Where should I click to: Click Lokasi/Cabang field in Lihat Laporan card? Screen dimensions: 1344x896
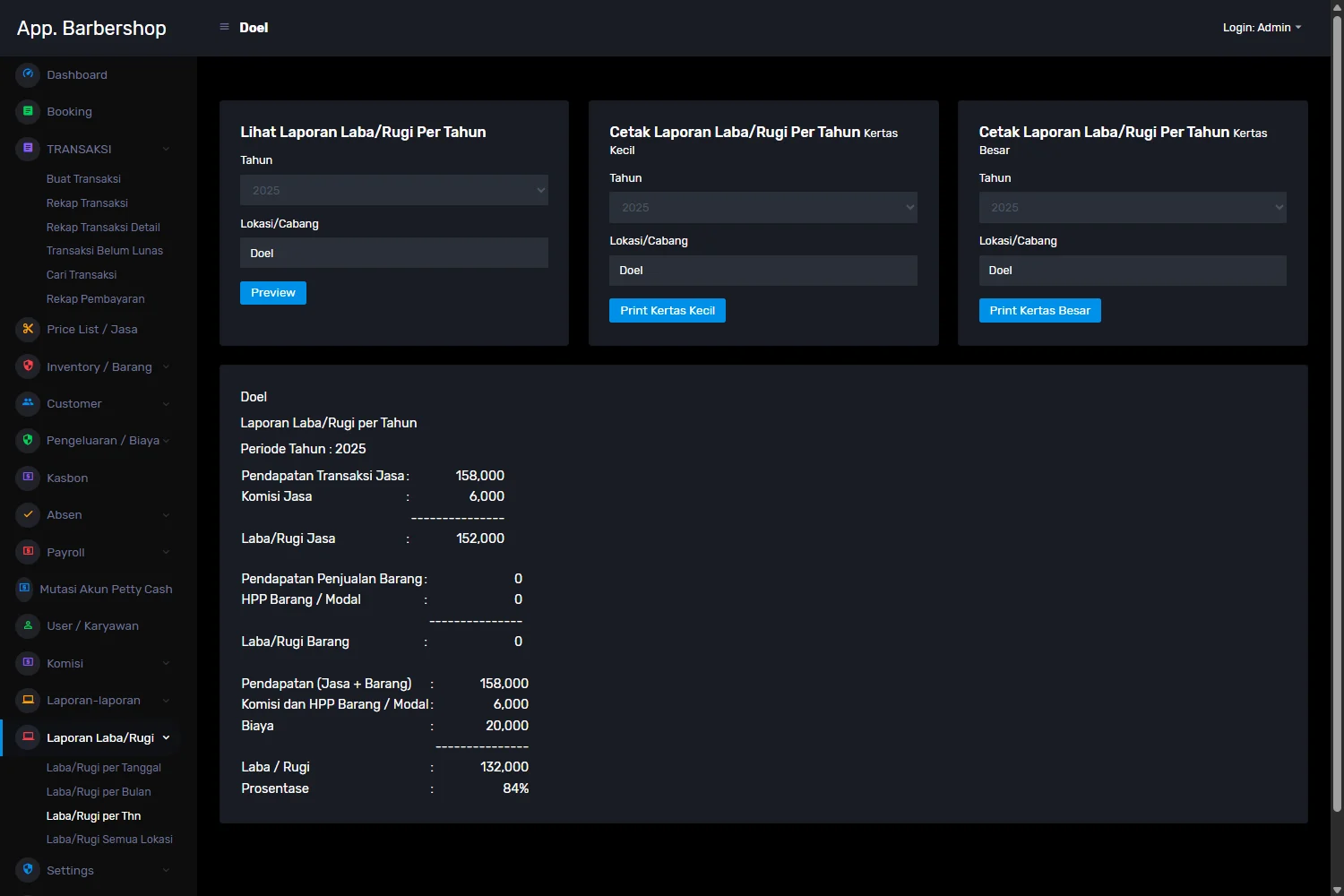pos(394,253)
